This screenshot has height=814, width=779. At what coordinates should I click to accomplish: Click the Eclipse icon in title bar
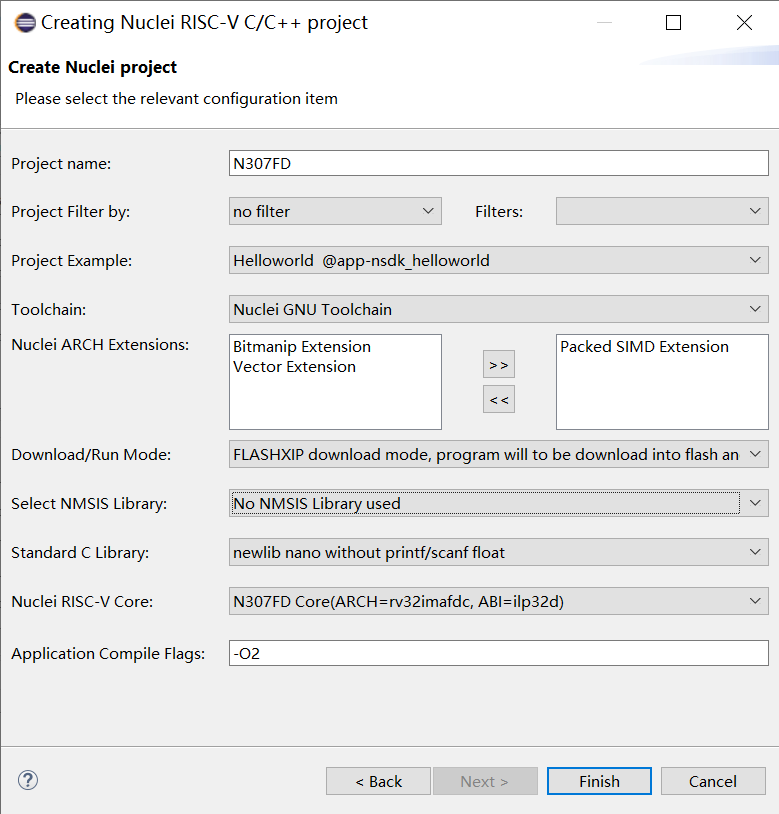[x=25, y=23]
